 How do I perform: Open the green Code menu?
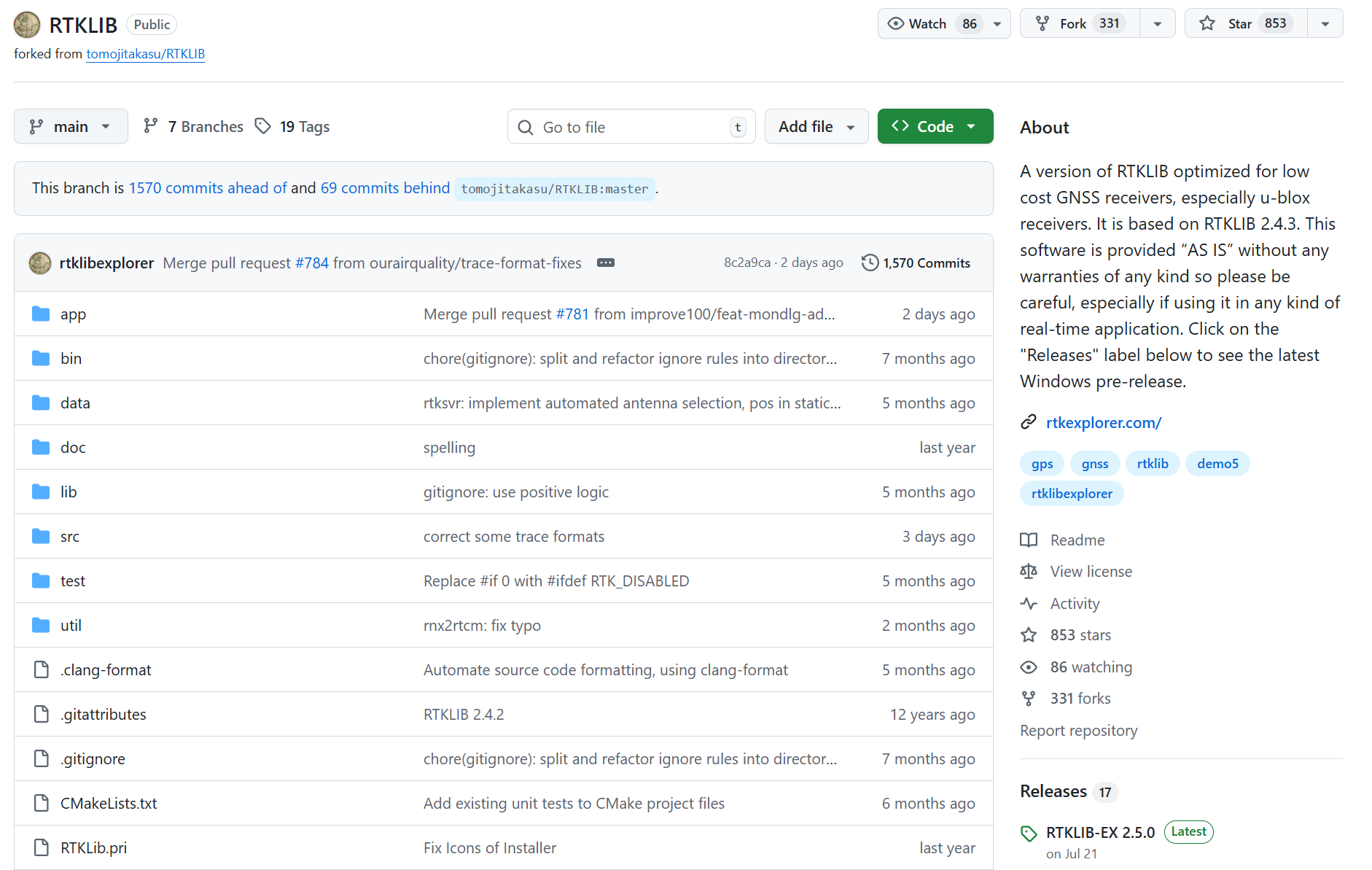pyautogui.click(x=935, y=126)
